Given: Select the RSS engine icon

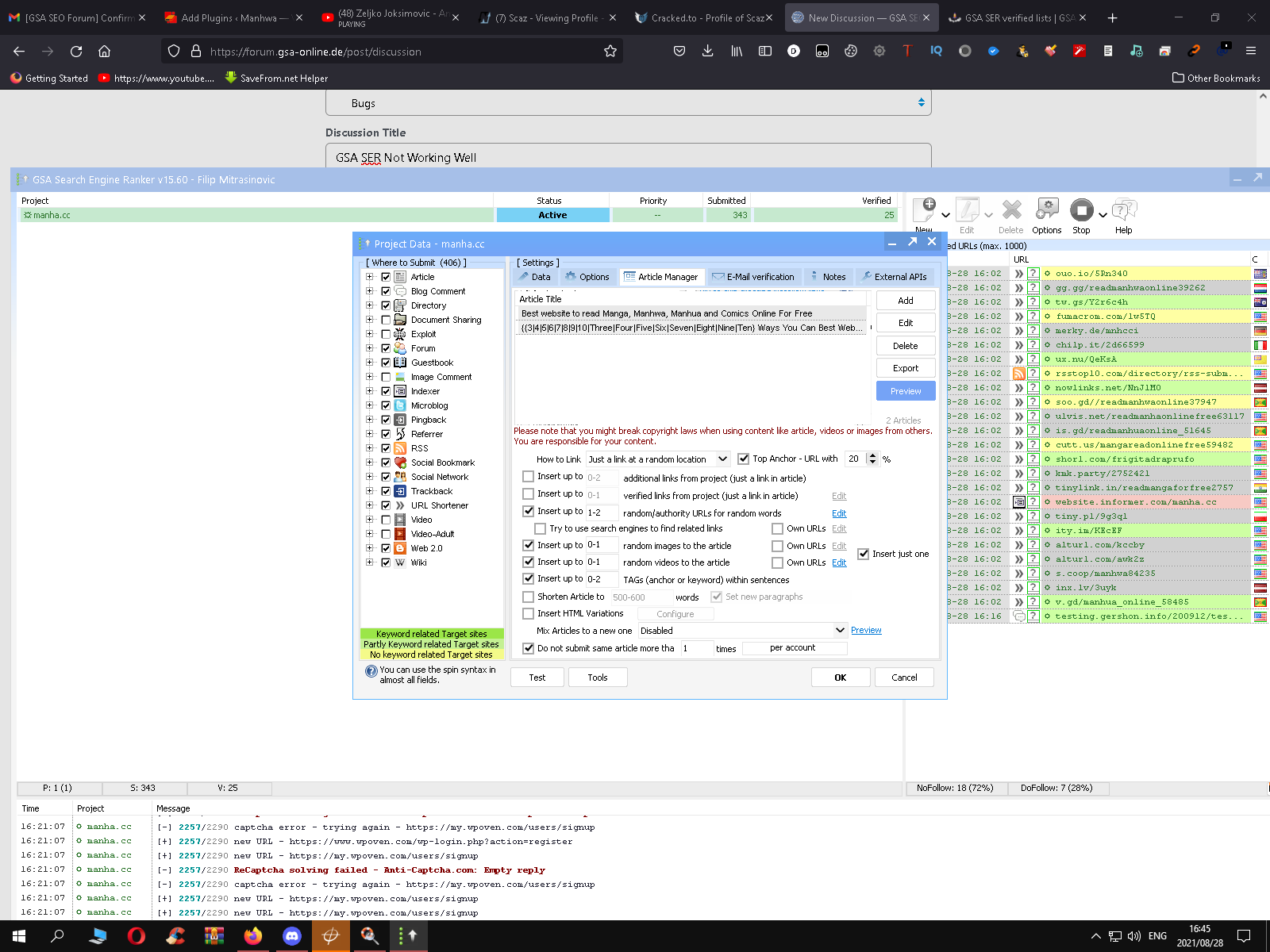Looking at the screenshot, I should pos(400,448).
